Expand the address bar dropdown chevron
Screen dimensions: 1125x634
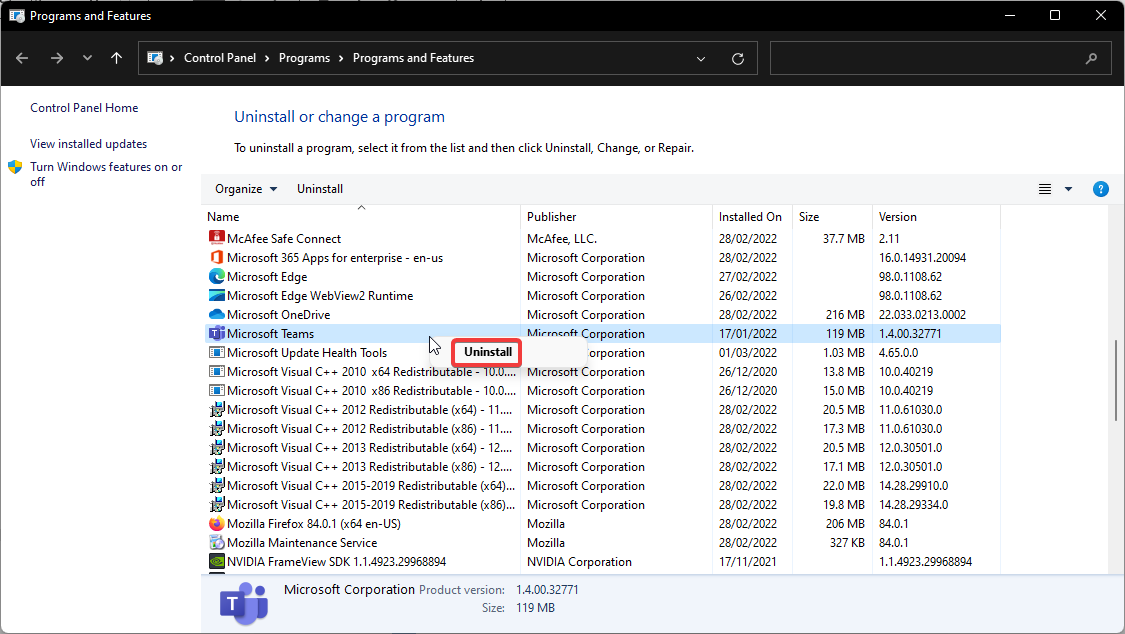point(700,58)
